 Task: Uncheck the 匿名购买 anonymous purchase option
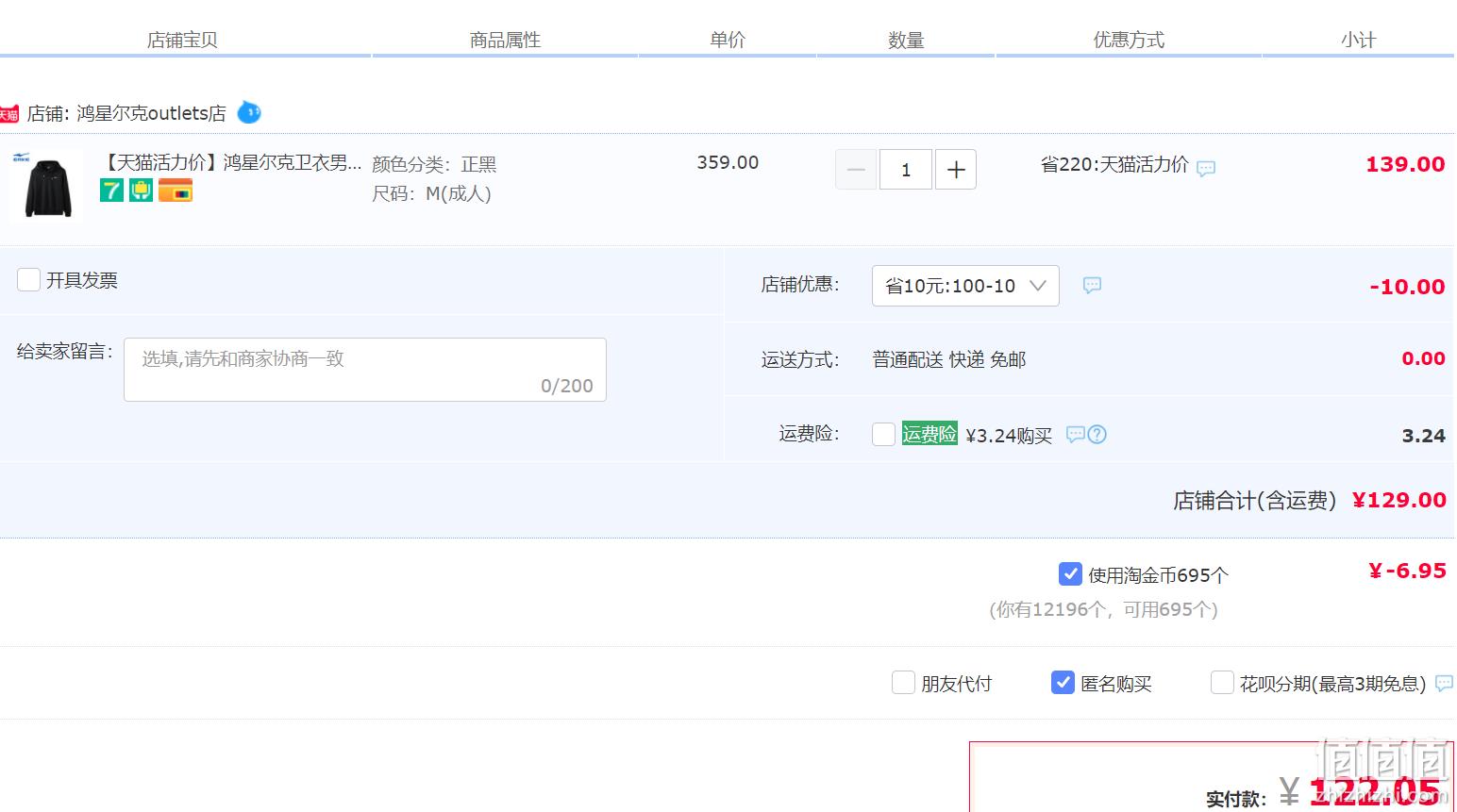1063,682
